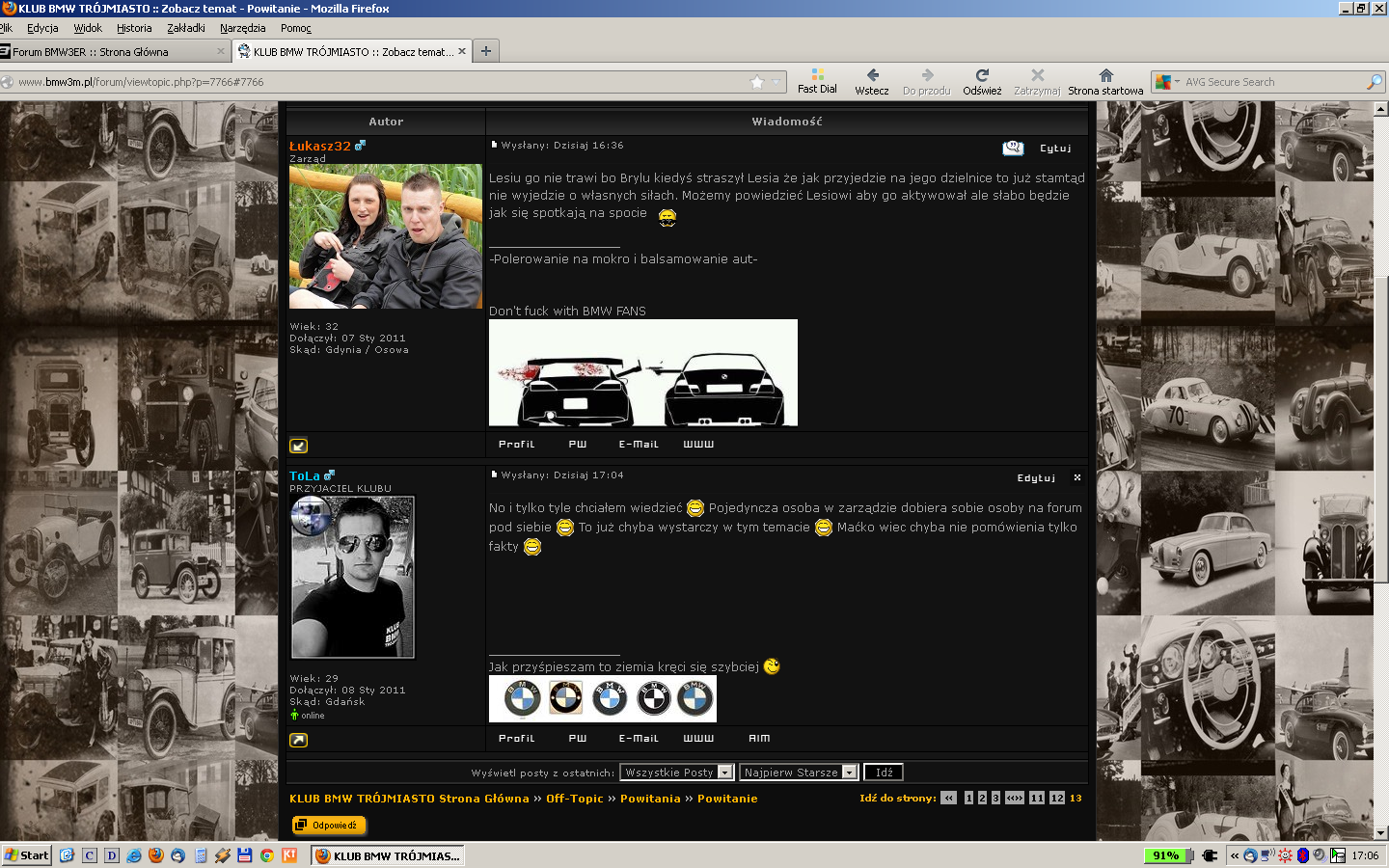Go to page 12 of the topic
Viewport: 1389px width, 868px height.
click(x=1057, y=798)
